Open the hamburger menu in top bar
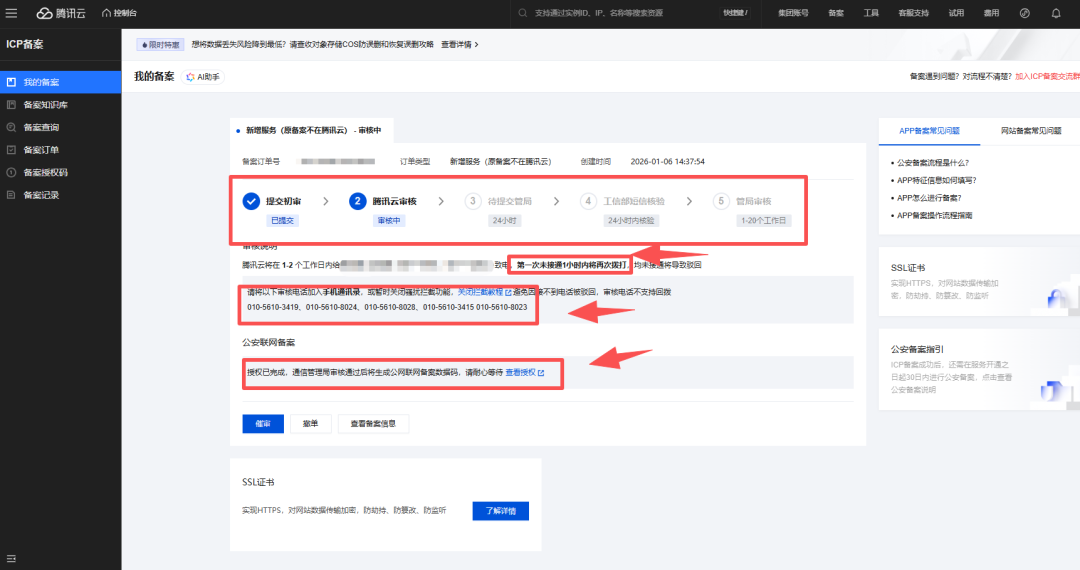Screen dimensions: 1080x570 click(11, 13)
